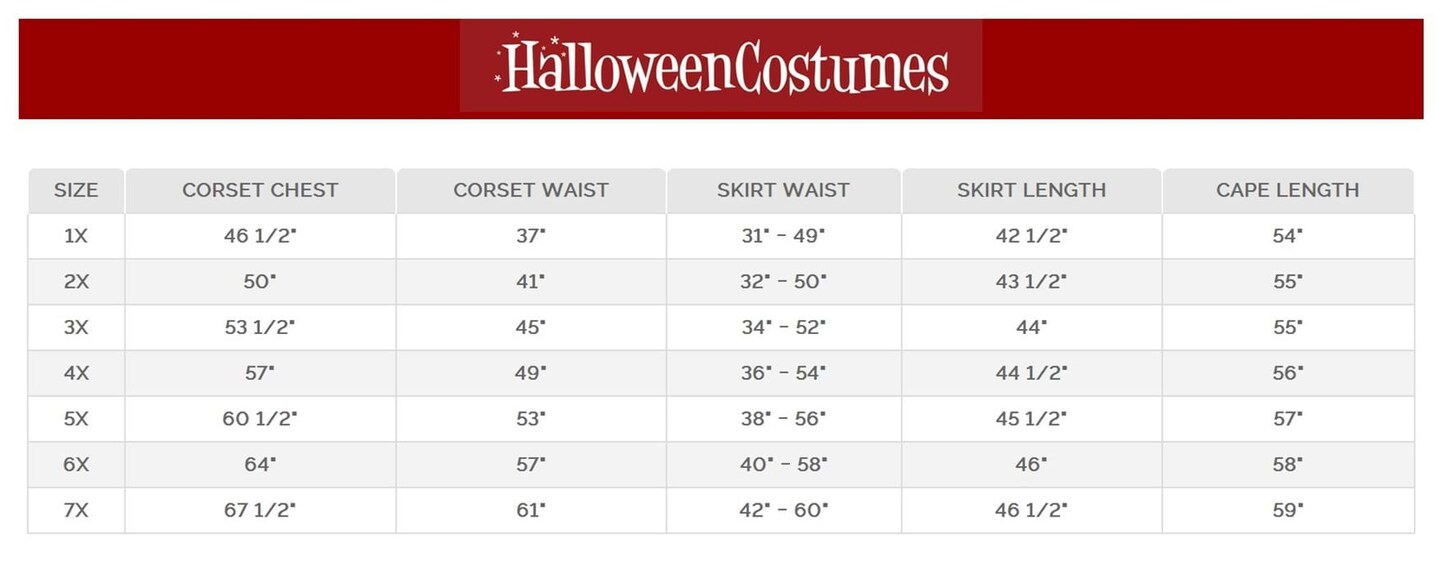Click the 46 1/2" corset chest cell for 1X
The image size is (1440, 561).
(260, 236)
